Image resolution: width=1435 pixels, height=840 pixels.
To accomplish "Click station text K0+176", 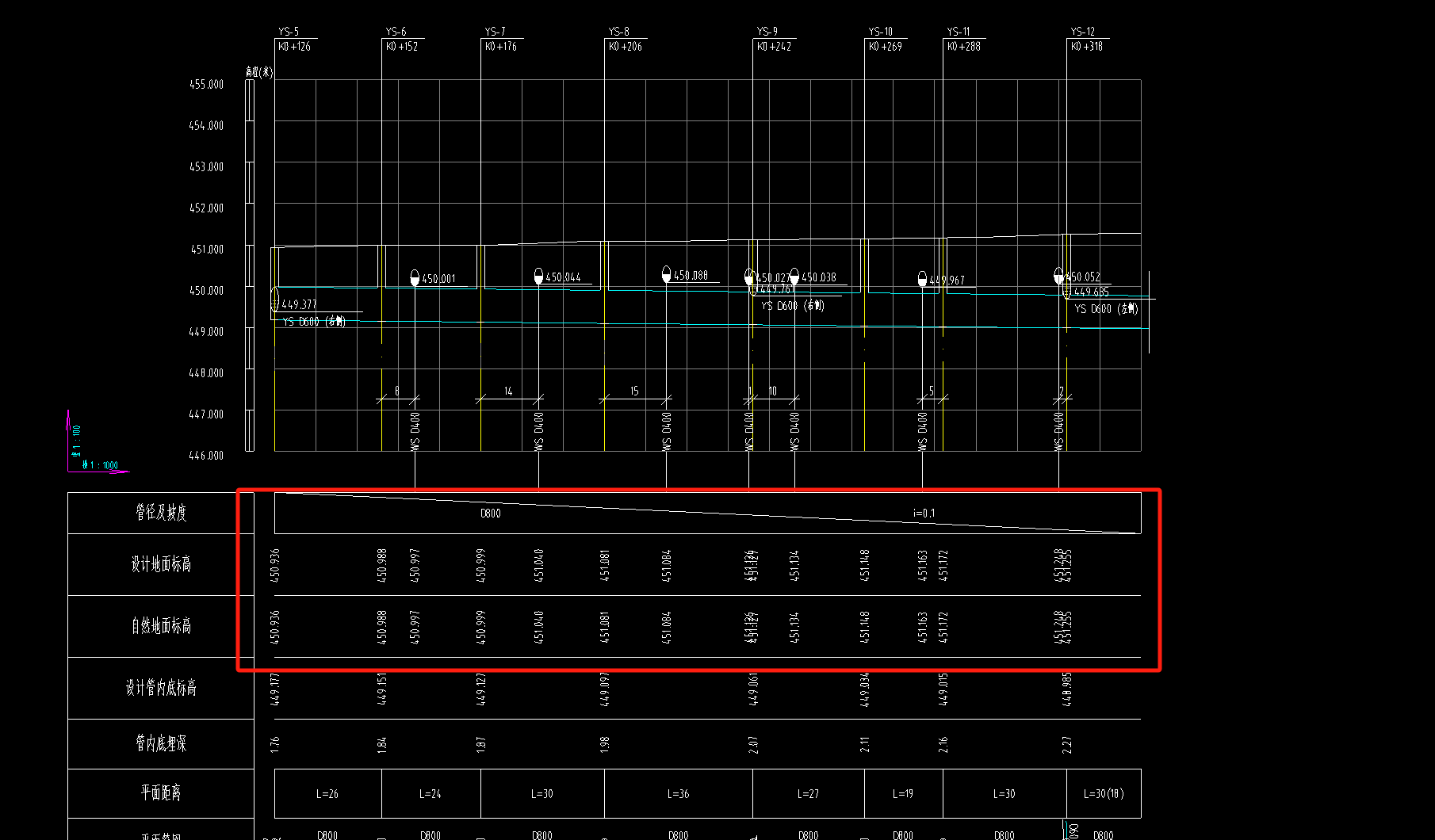I will coord(500,47).
